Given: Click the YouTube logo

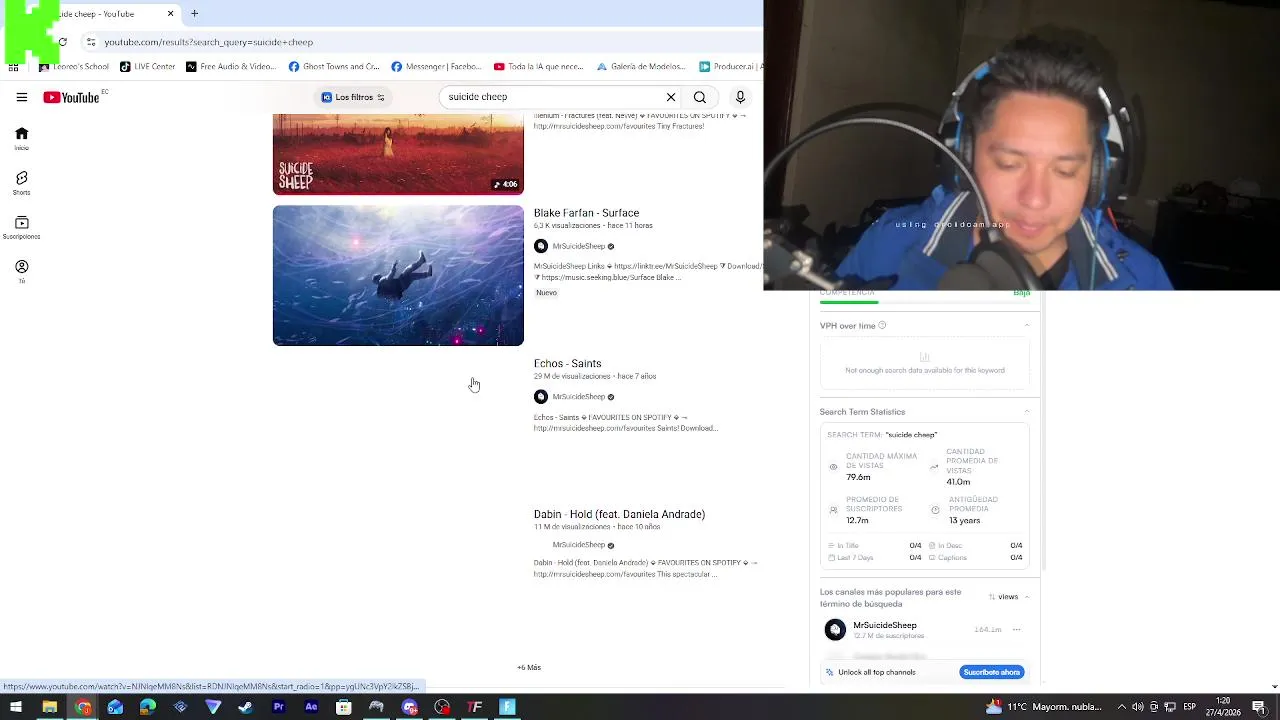Looking at the screenshot, I should click(71, 97).
